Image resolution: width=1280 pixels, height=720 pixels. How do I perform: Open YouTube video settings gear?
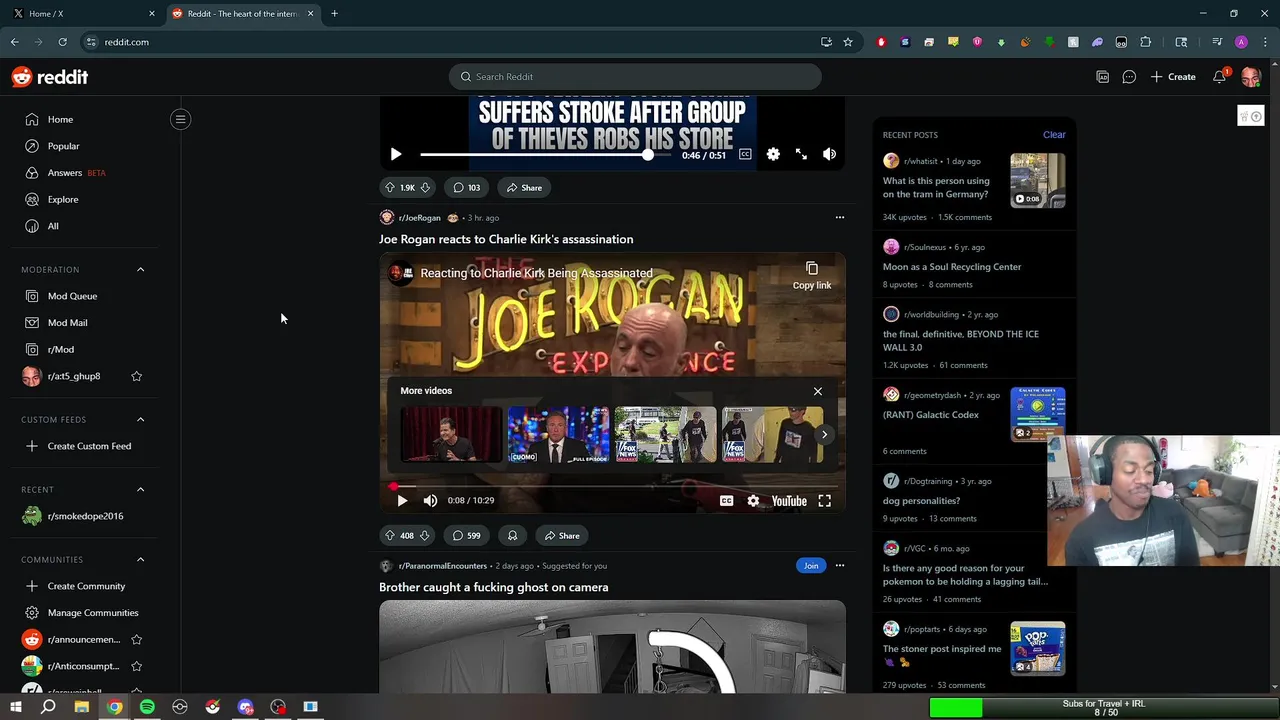pos(753,501)
